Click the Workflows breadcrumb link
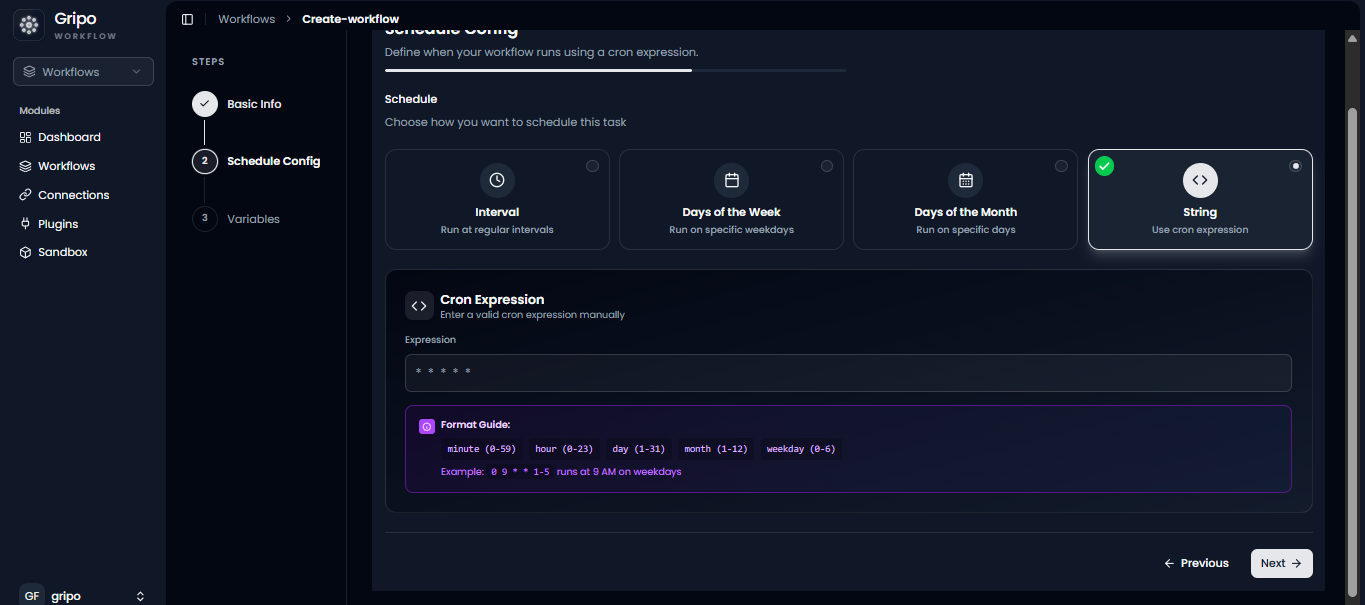This screenshot has height=605, width=1365. 246,19
